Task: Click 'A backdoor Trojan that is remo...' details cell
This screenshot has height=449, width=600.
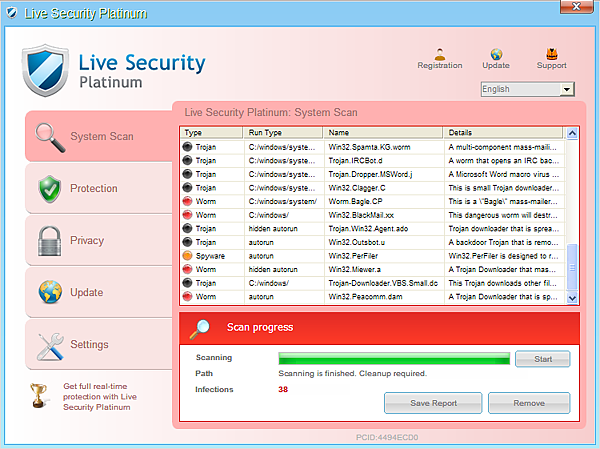Action: click(x=503, y=242)
